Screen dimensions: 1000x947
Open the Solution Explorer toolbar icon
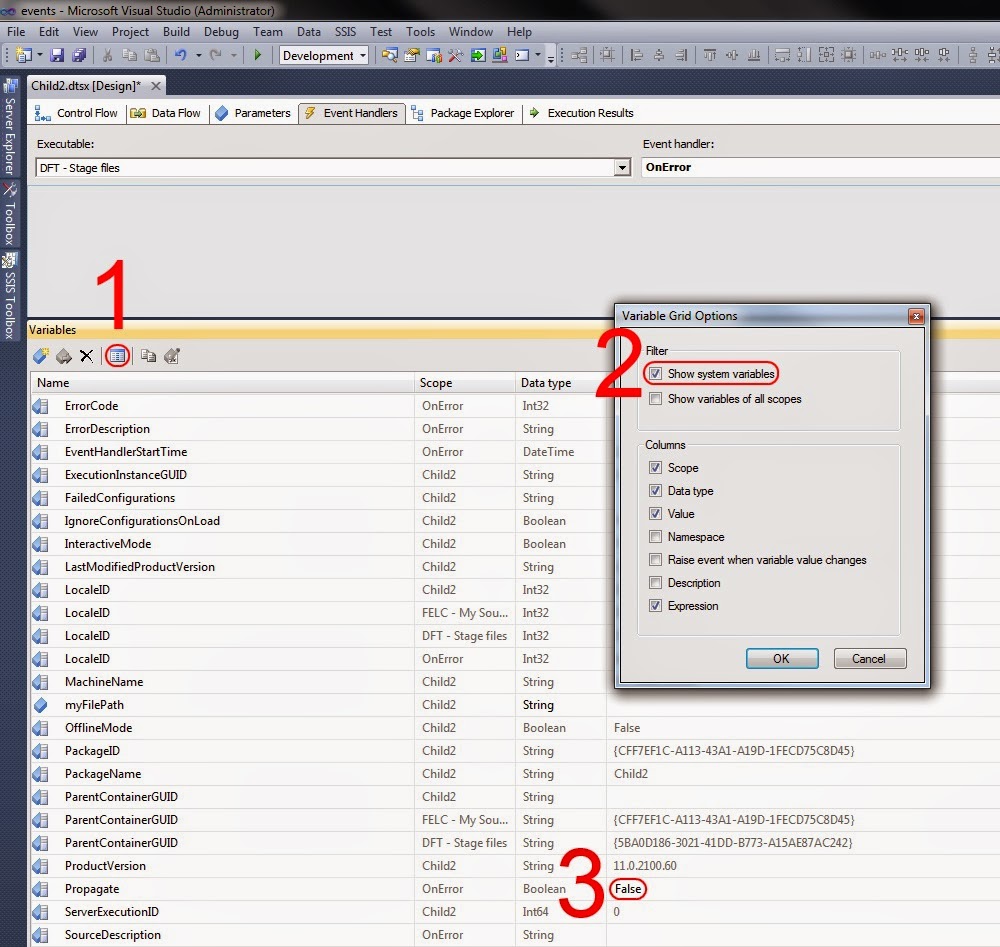coord(389,55)
